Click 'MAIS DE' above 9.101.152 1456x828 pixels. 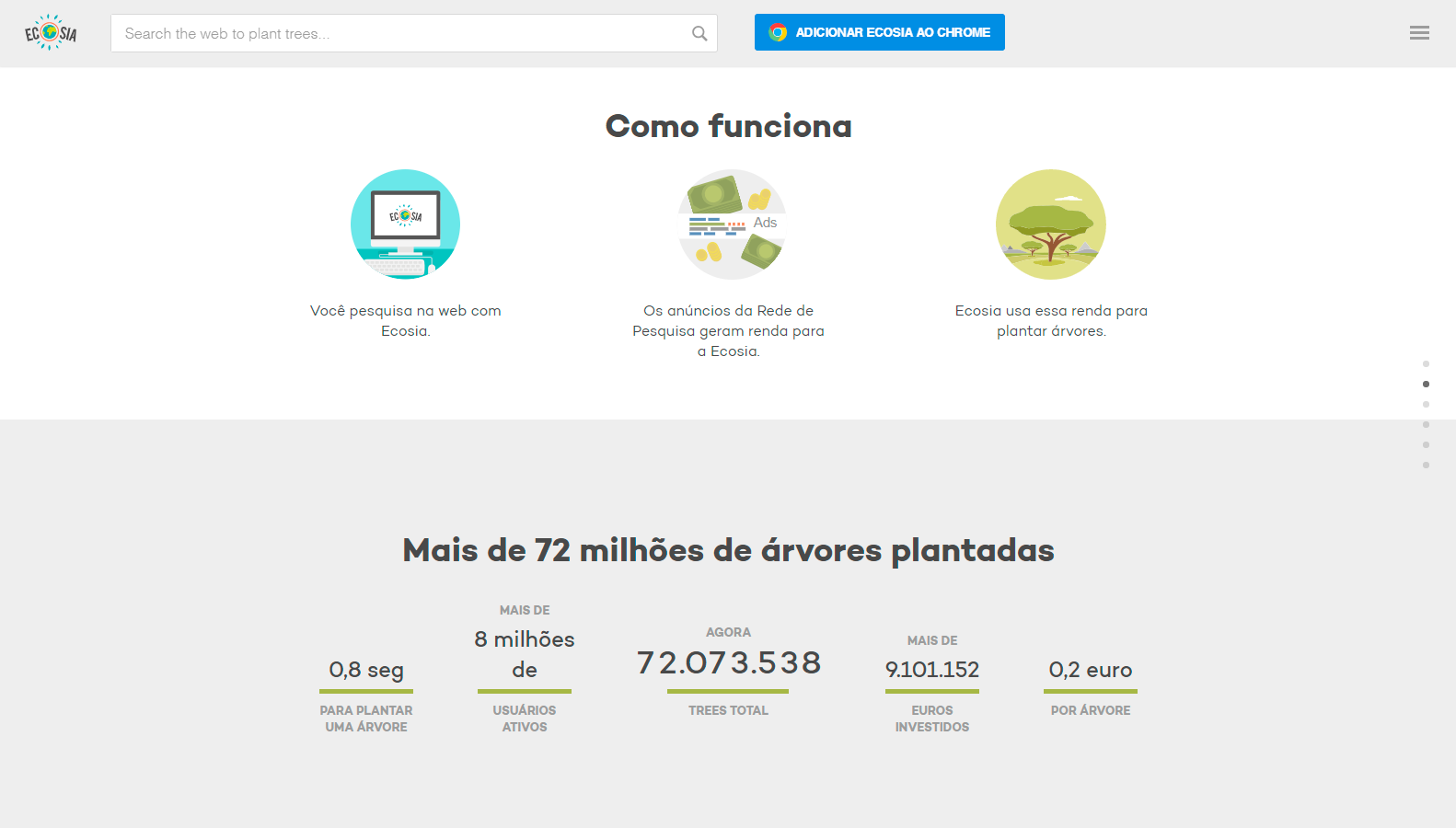point(932,640)
